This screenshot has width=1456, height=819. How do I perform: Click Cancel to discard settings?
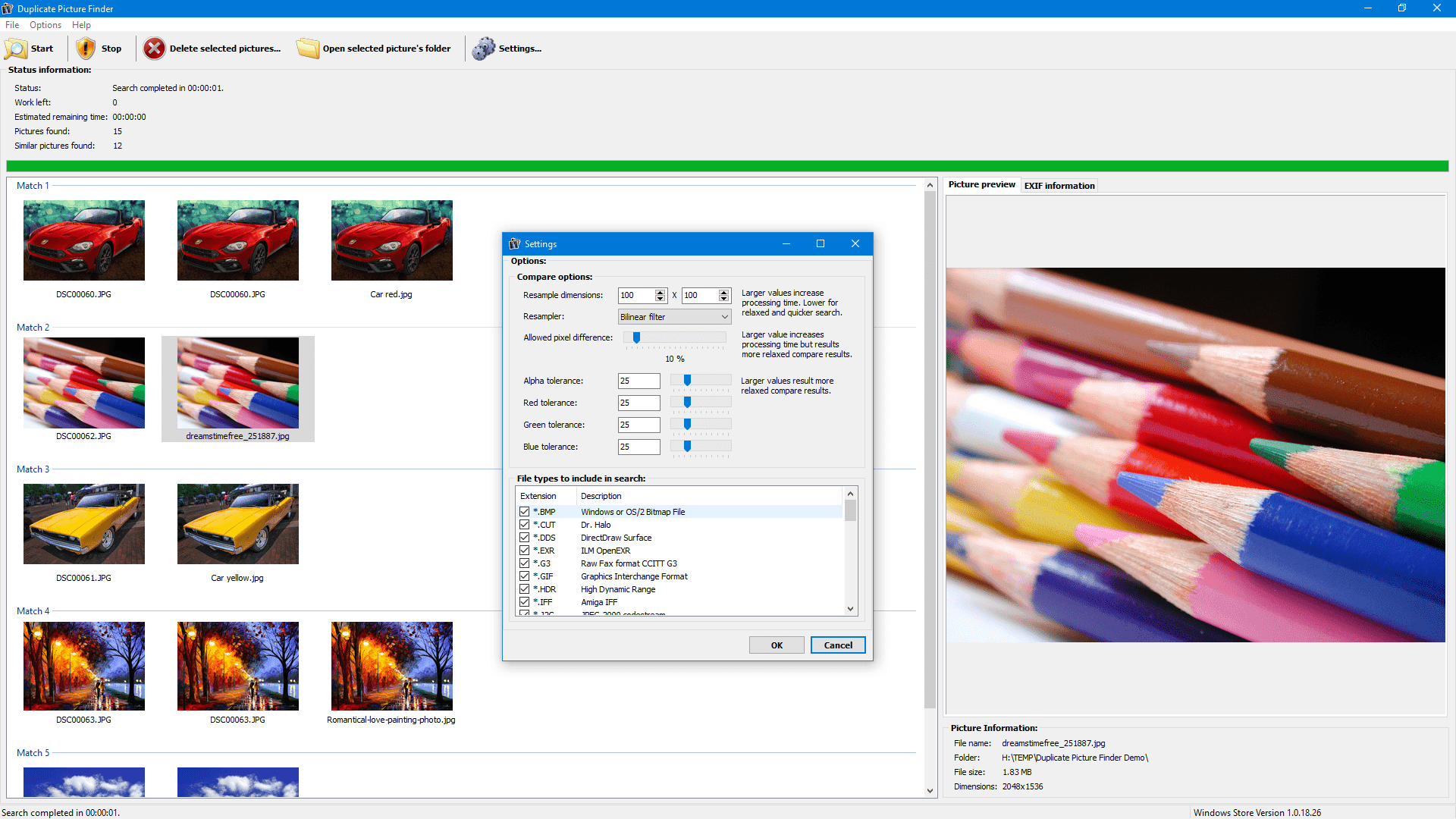(x=838, y=645)
